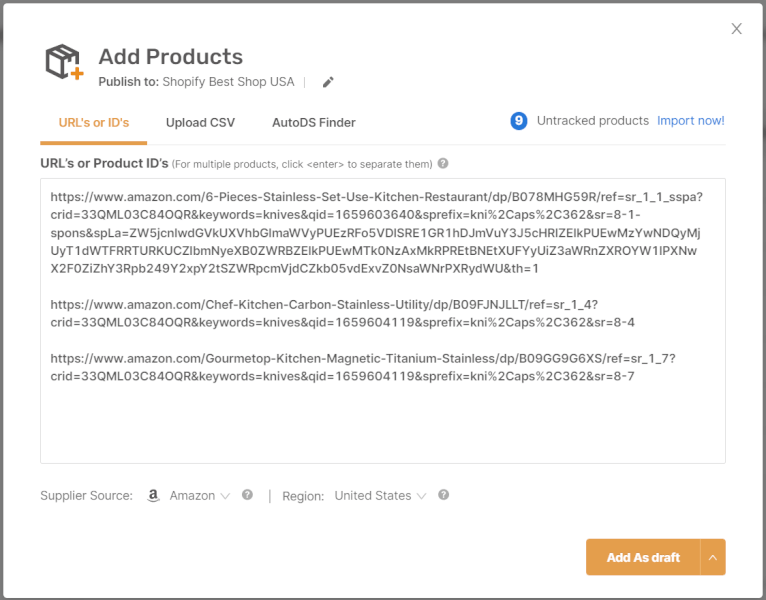
Task: Click help icon beside Region dropdown
Action: tap(444, 495)
